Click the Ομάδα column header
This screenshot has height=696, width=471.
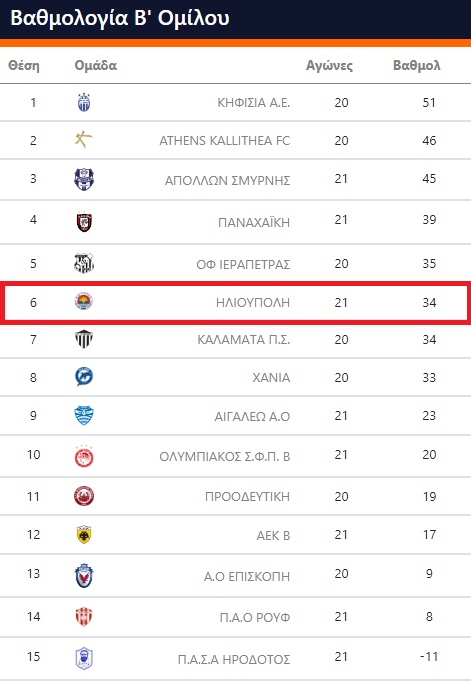point(95,66)
